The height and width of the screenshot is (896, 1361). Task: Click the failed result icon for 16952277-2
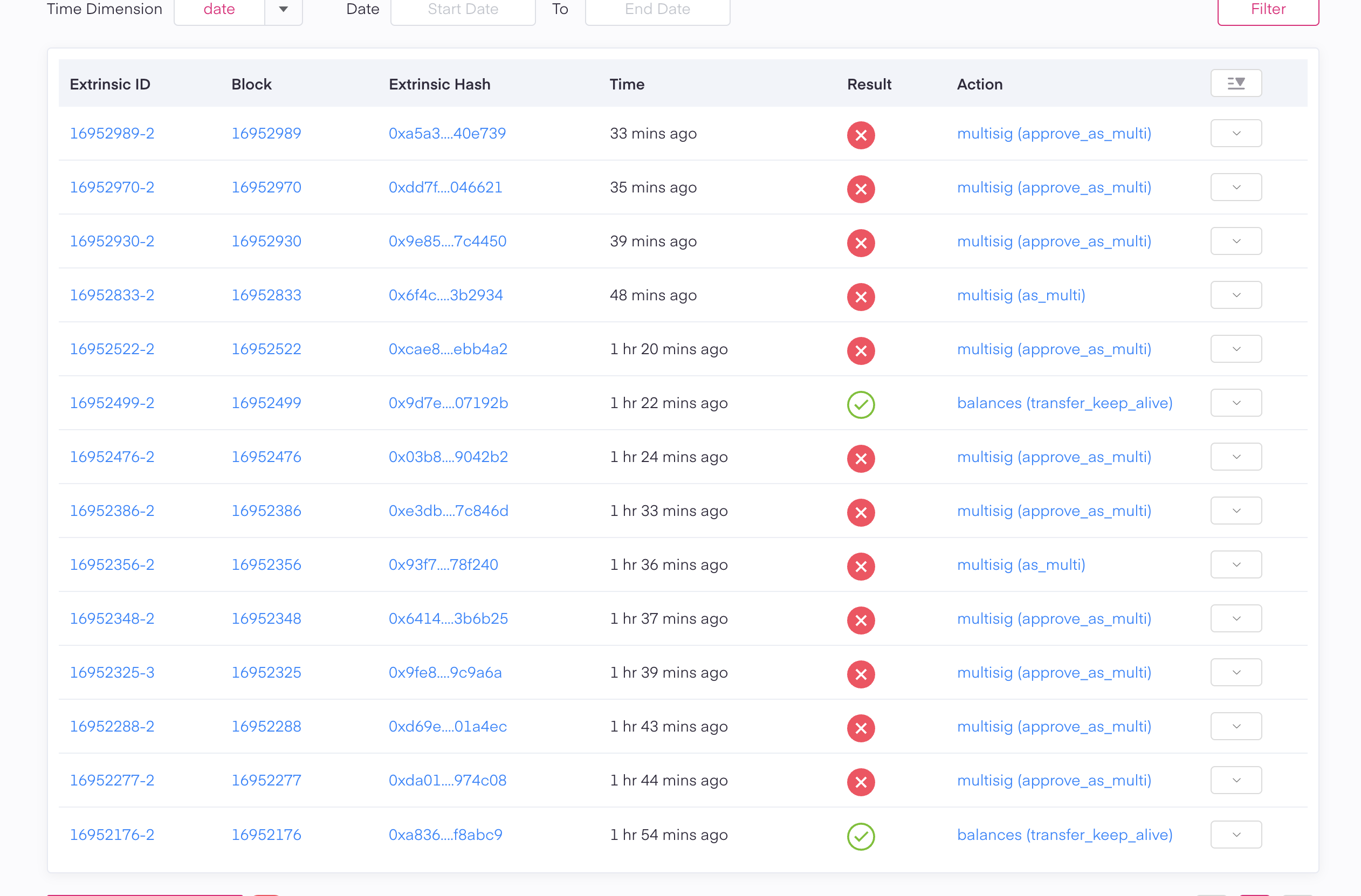tap(861, 782)
